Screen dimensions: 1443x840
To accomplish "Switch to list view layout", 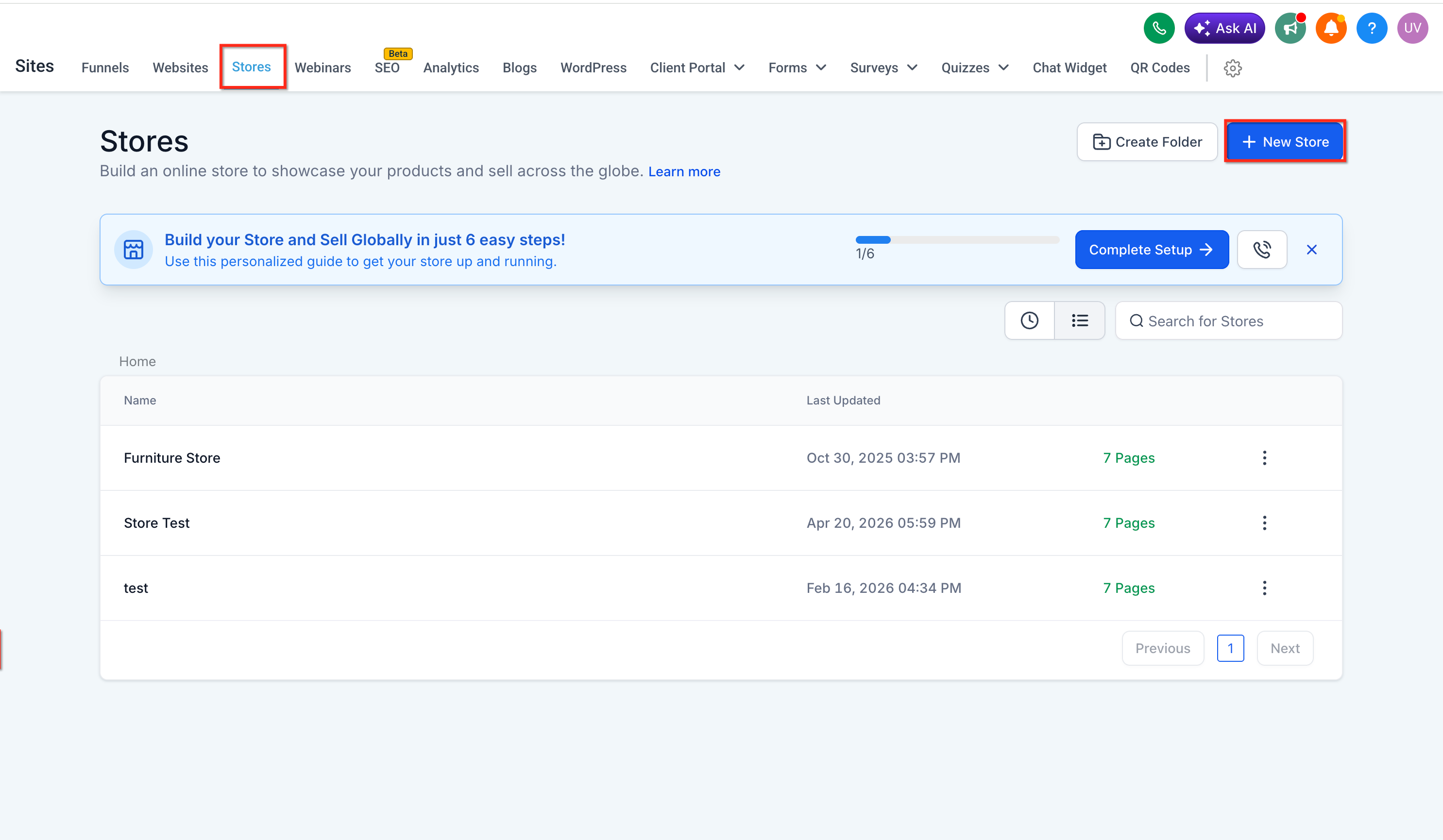I will (1079, 320).
